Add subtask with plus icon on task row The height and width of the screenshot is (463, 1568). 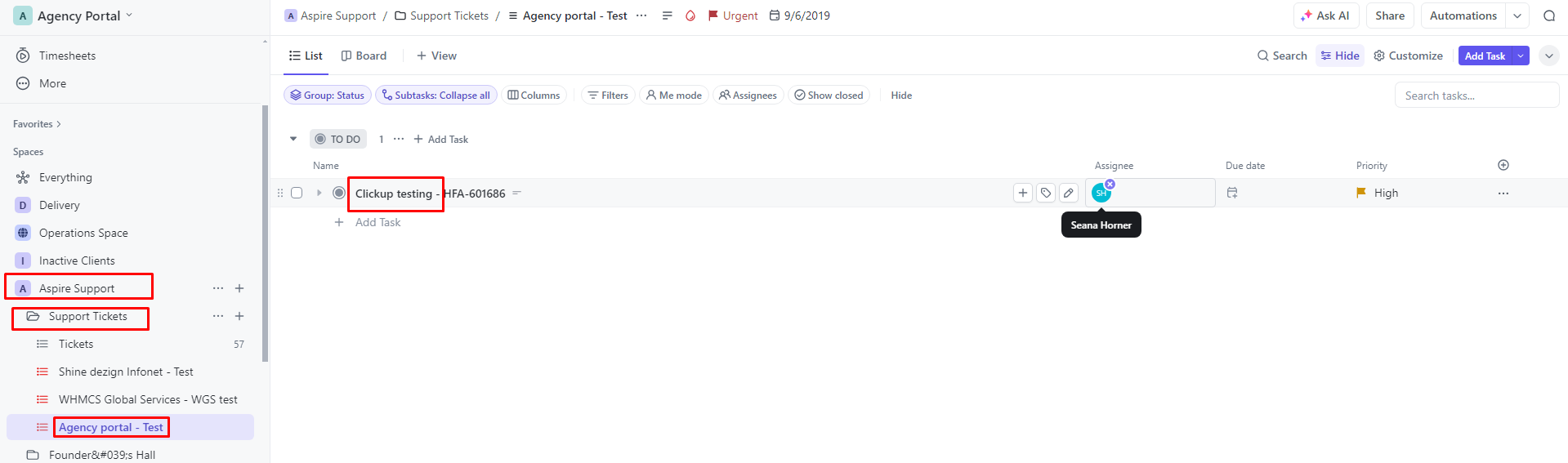tap(1023, 193)
